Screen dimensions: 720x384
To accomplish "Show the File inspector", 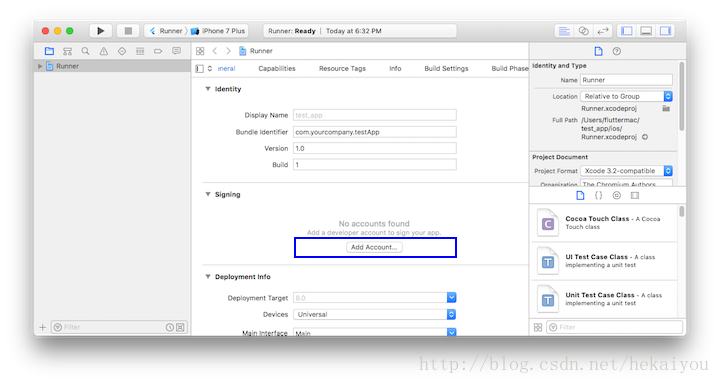I will point(598,51).
